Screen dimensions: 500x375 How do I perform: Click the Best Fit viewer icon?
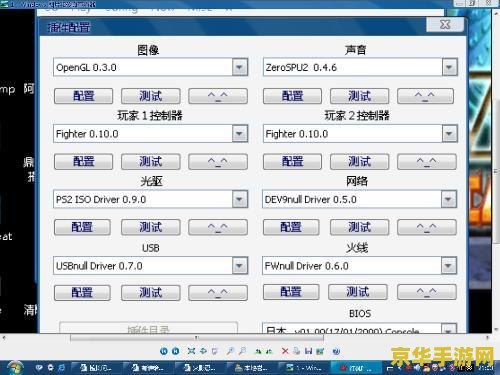point(191,351)
